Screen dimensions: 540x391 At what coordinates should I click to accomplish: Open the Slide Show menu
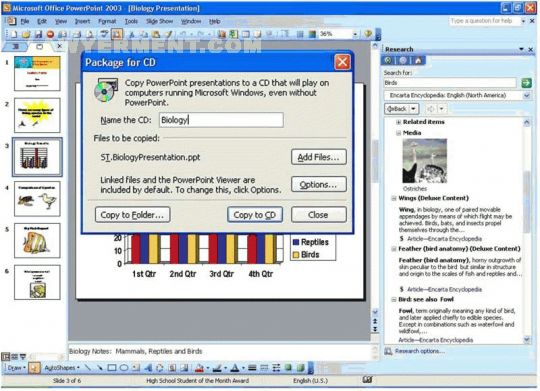159,21
